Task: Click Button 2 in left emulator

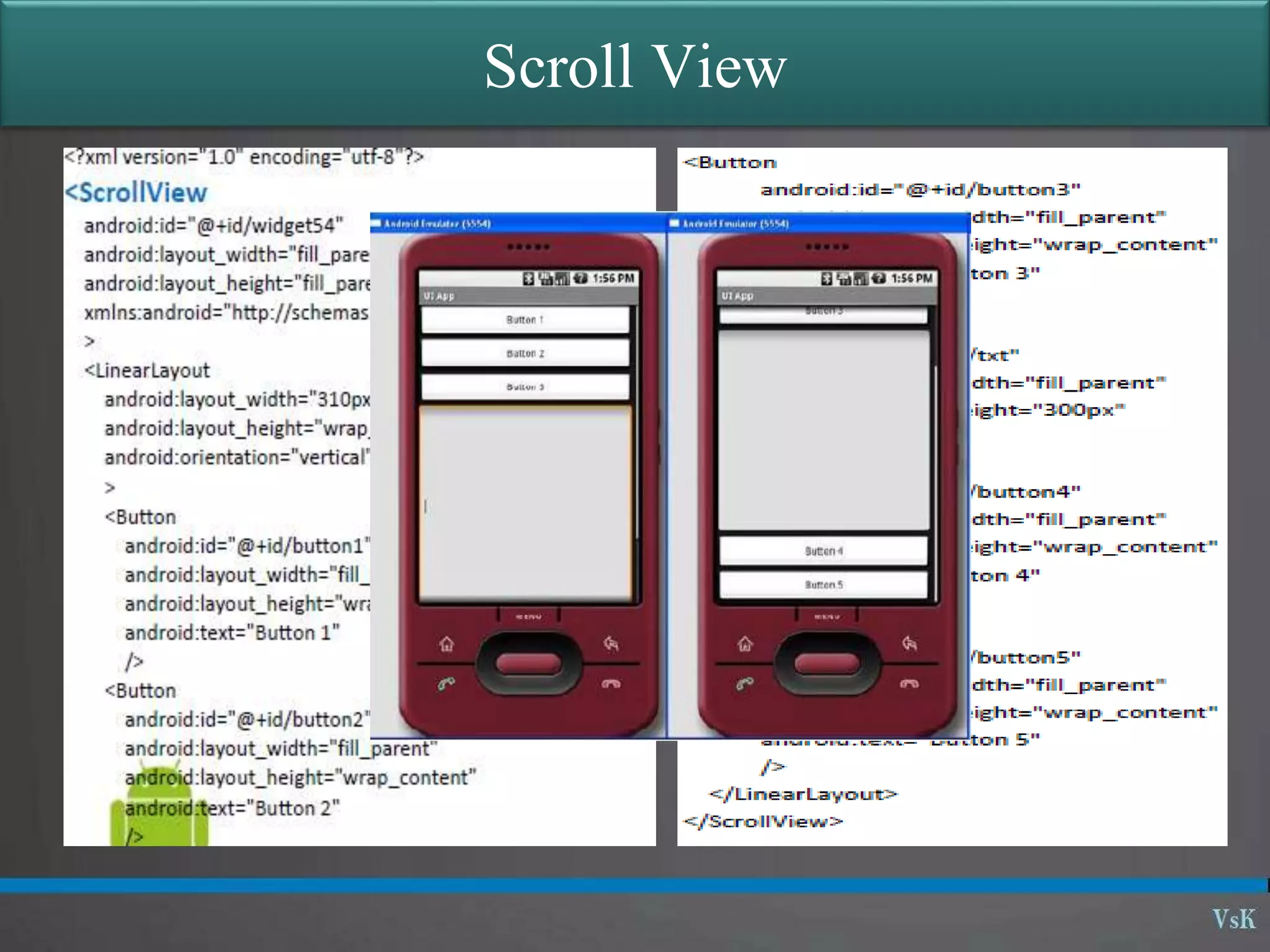Action: click(x=525, y=353)
